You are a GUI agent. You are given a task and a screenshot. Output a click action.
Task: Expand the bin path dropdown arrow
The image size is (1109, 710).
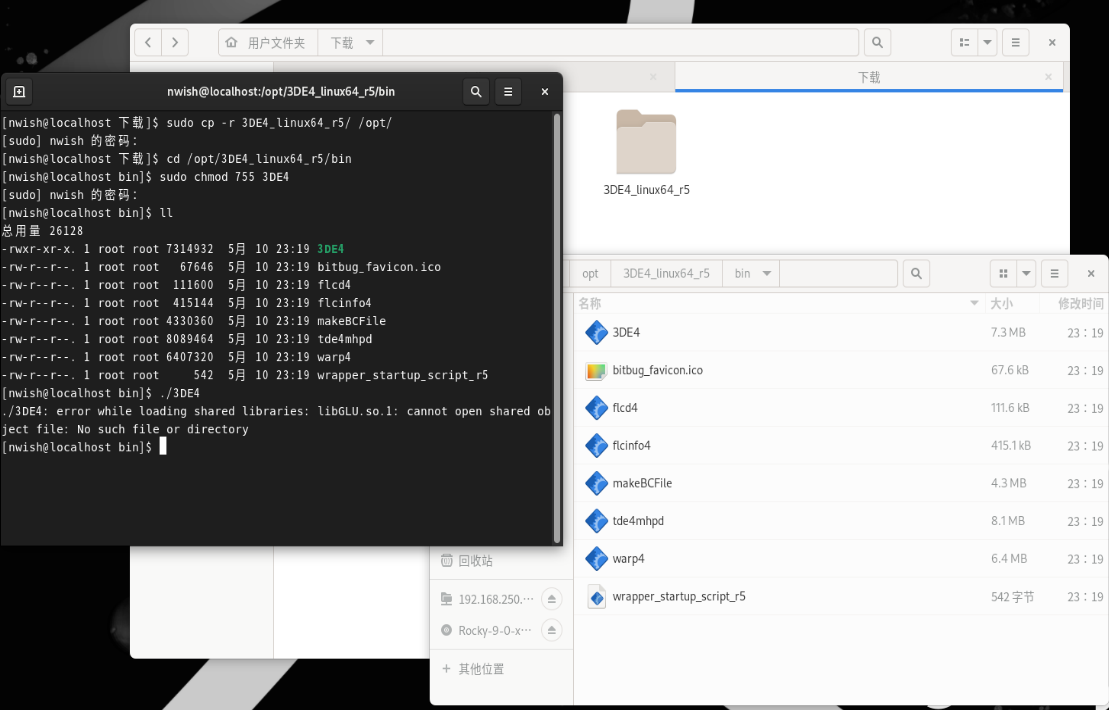767,273
